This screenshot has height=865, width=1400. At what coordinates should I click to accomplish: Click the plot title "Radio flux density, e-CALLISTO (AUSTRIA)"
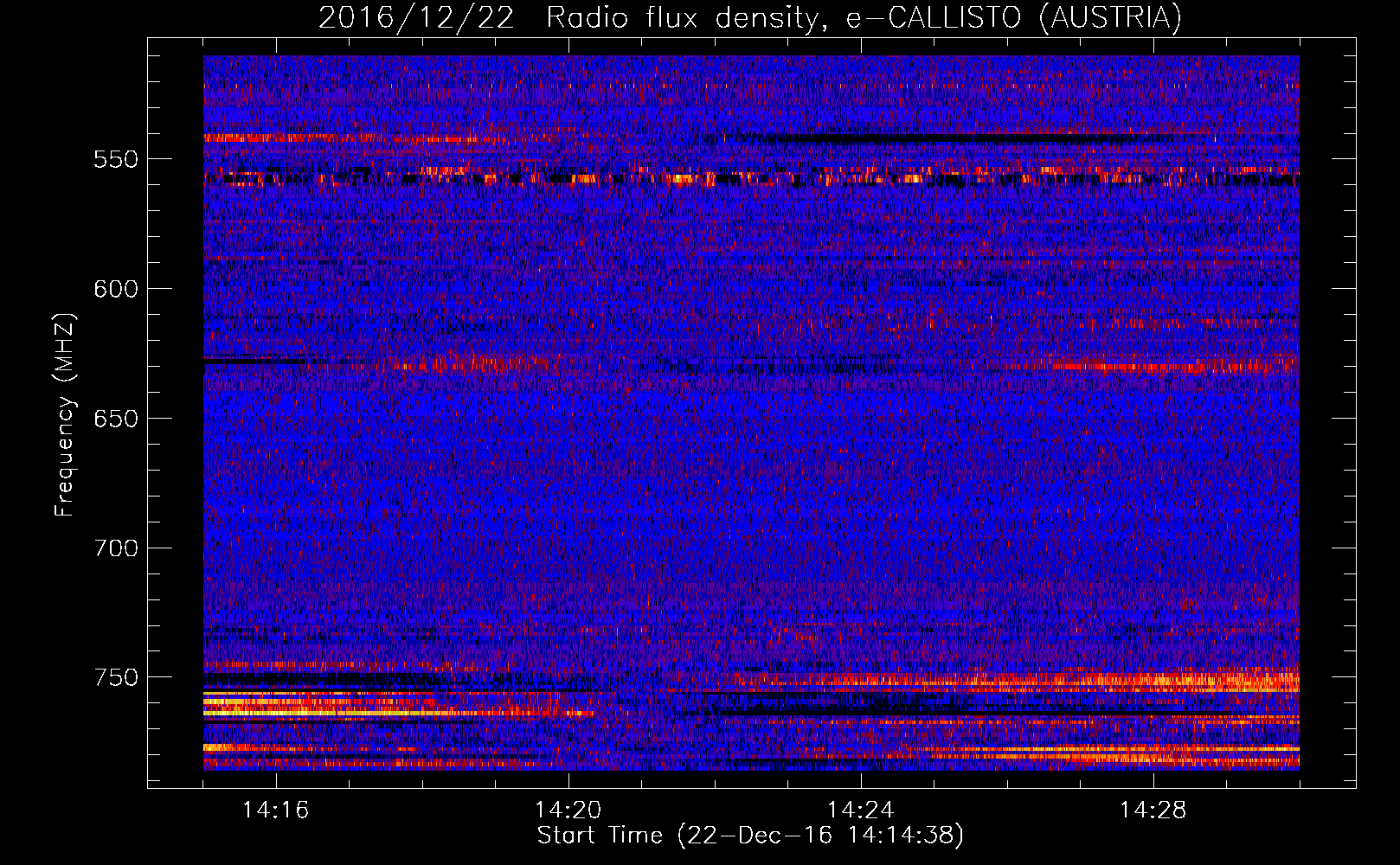pyautogui.click(x=864, y=18)
